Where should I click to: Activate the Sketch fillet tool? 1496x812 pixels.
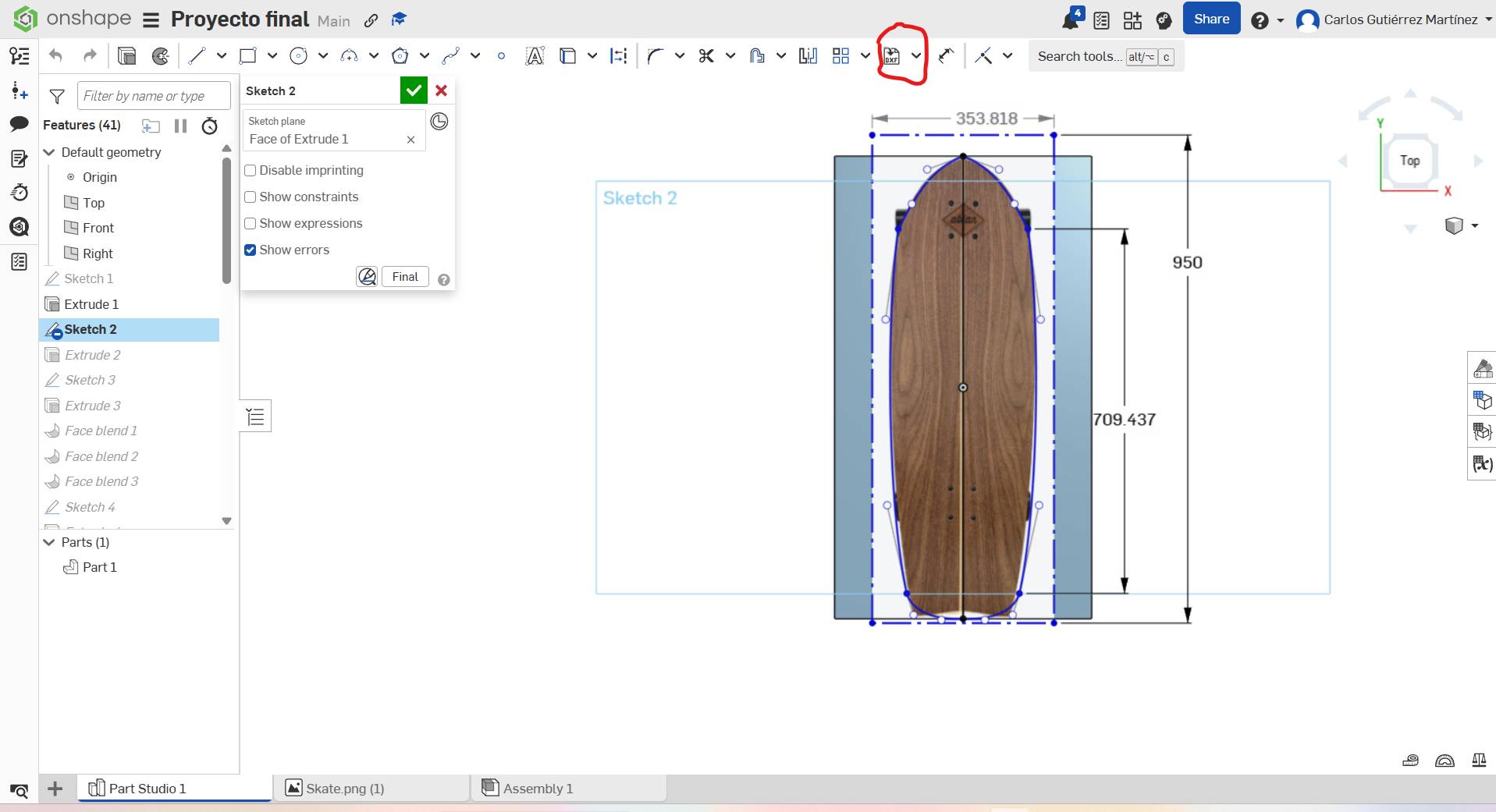[656, 55]
